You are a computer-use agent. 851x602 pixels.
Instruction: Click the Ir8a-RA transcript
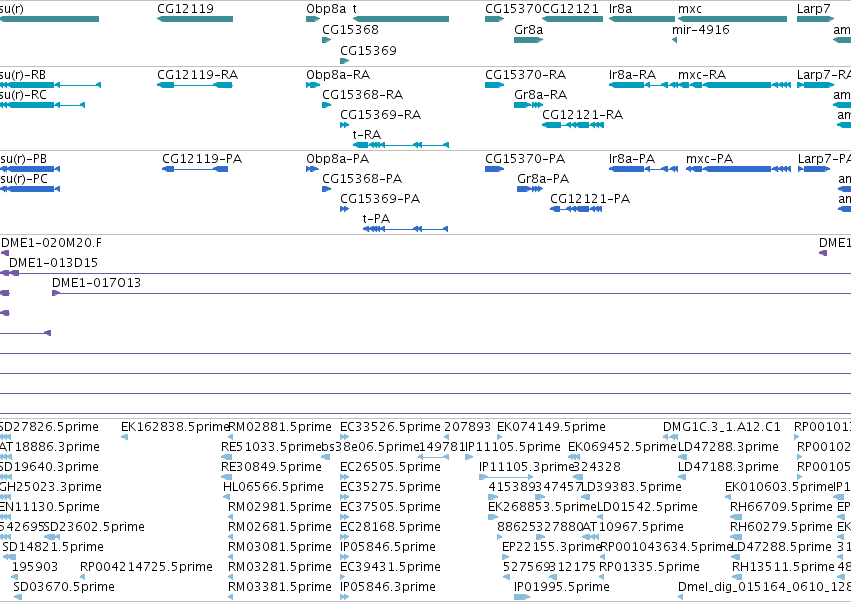[x=642, y=85]
